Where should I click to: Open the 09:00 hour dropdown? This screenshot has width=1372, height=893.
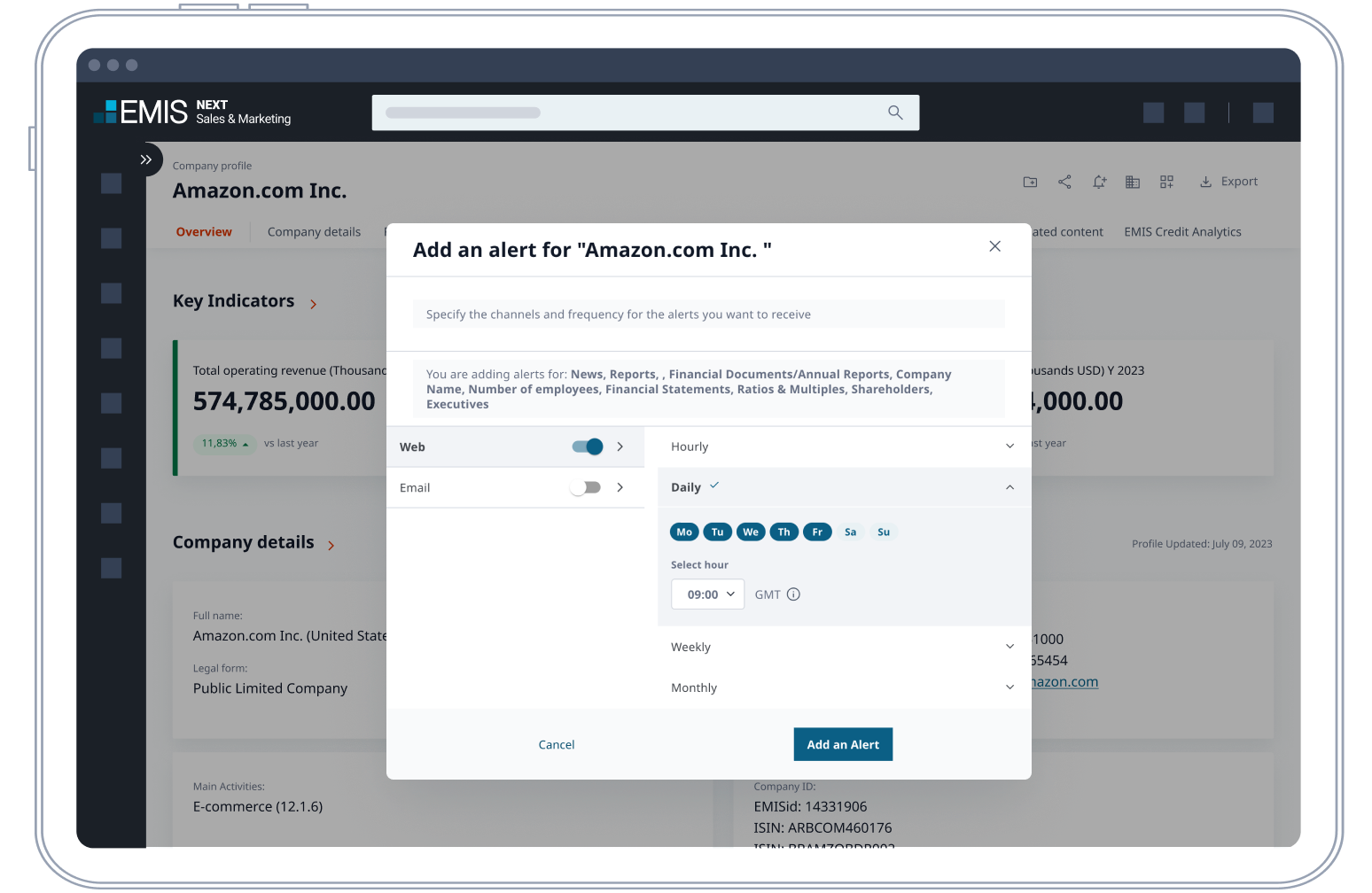pos(707,594)
